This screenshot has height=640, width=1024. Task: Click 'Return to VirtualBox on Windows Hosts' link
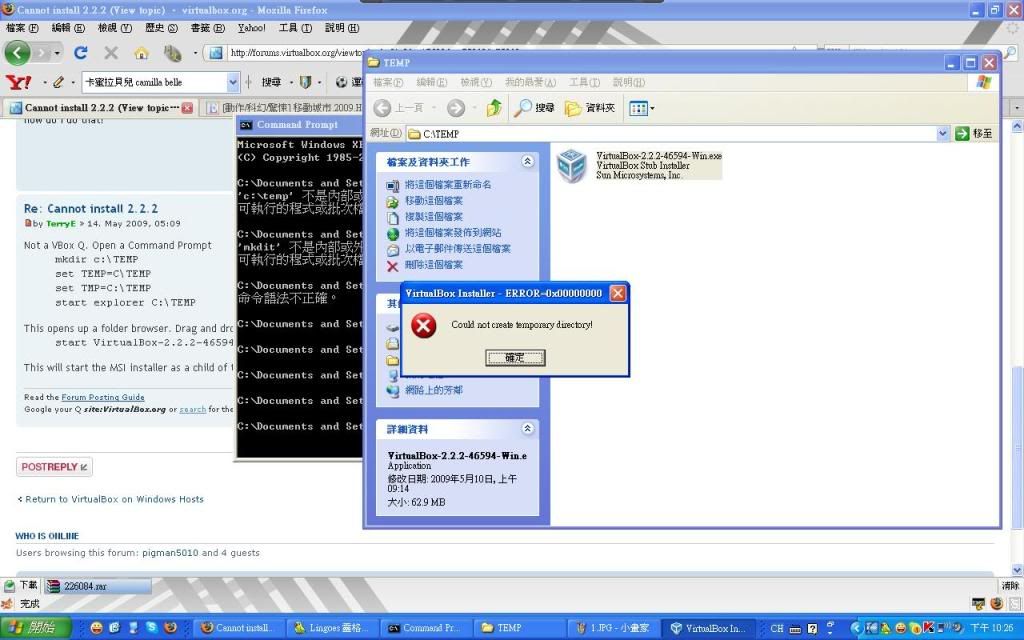pyautogui.click(x=110, y=499)
